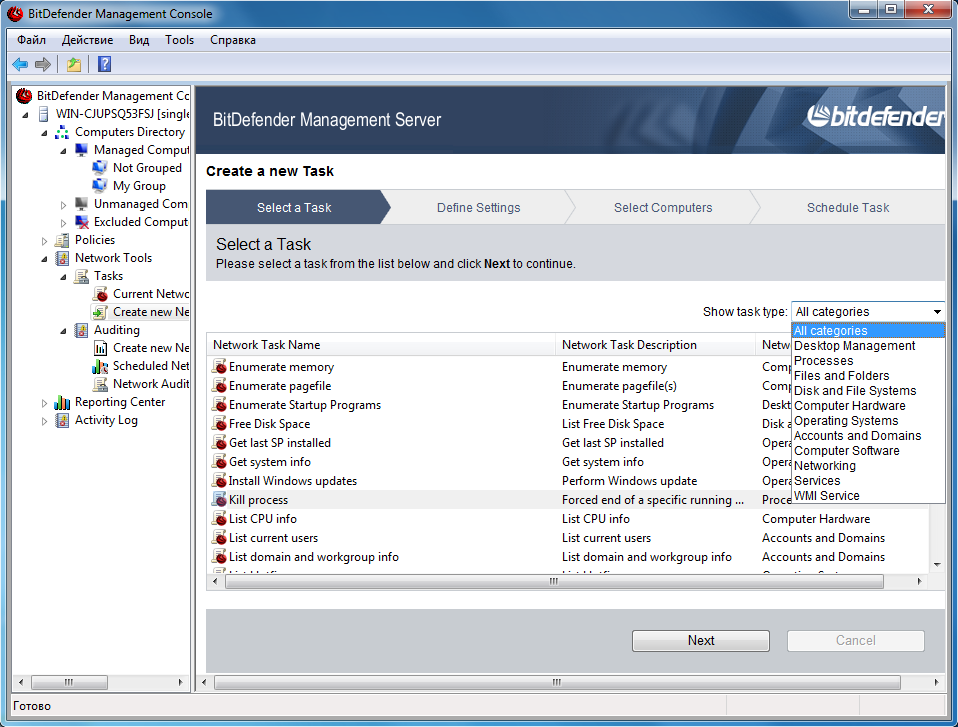958x727 pixels.
Task: Expand the Policies node
Action: point(44,241)
